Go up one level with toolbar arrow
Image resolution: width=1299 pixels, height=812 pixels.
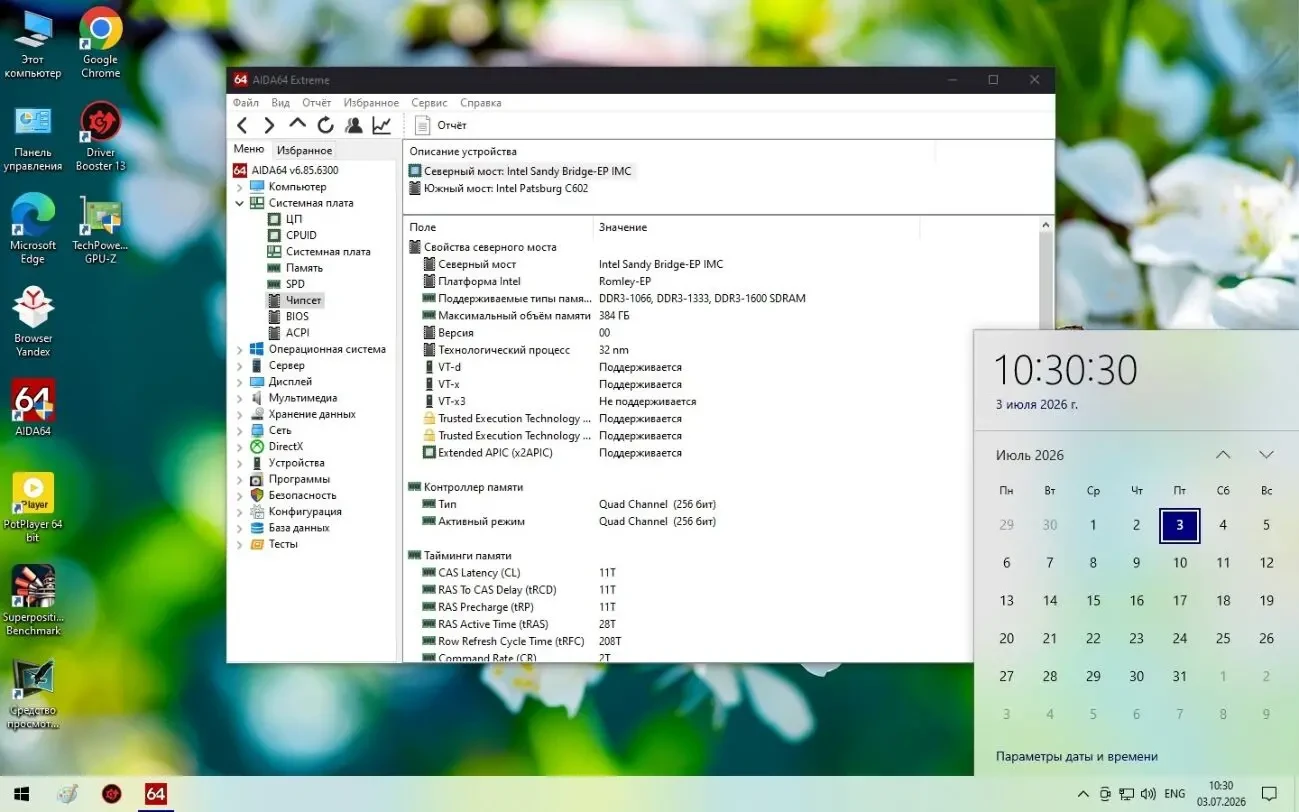(x=297, y=124)
